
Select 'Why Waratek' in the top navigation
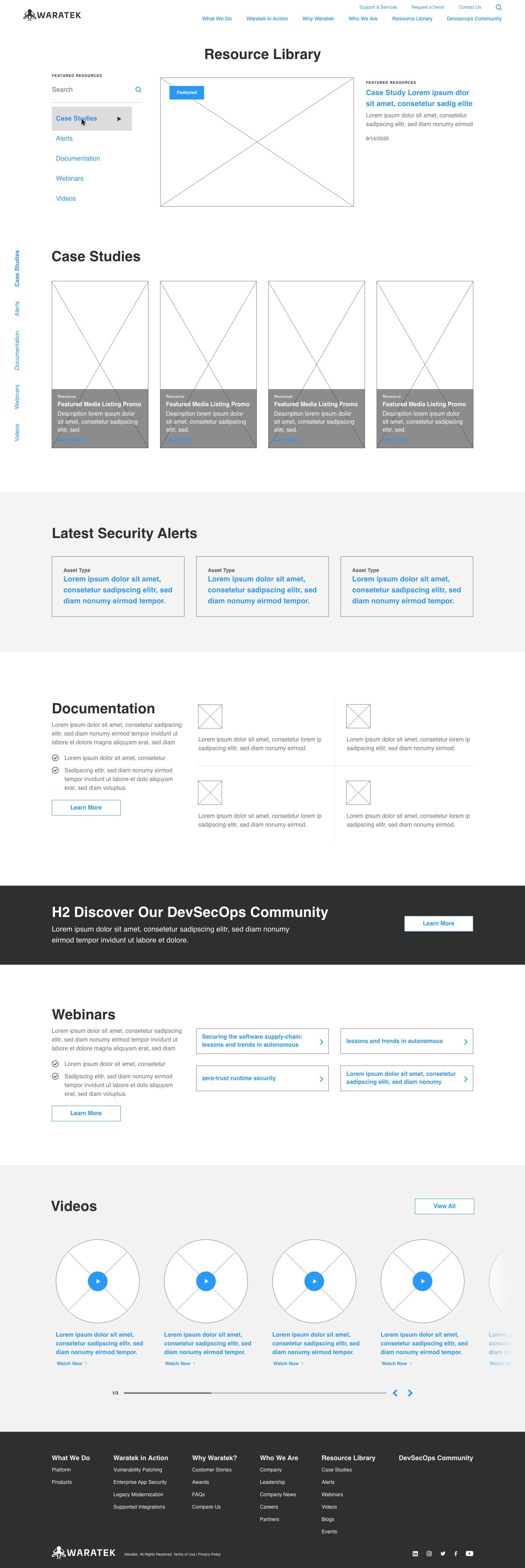pos(318,19)
